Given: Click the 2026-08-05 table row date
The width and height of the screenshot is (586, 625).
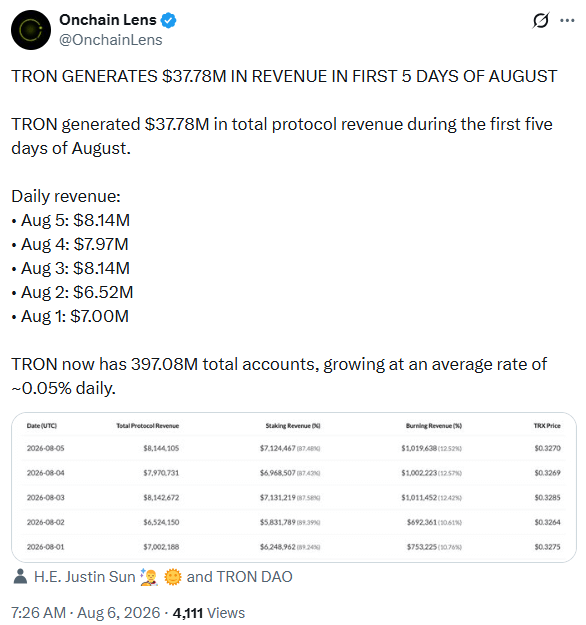Looking at the screenshot, I should coord(45,448).
